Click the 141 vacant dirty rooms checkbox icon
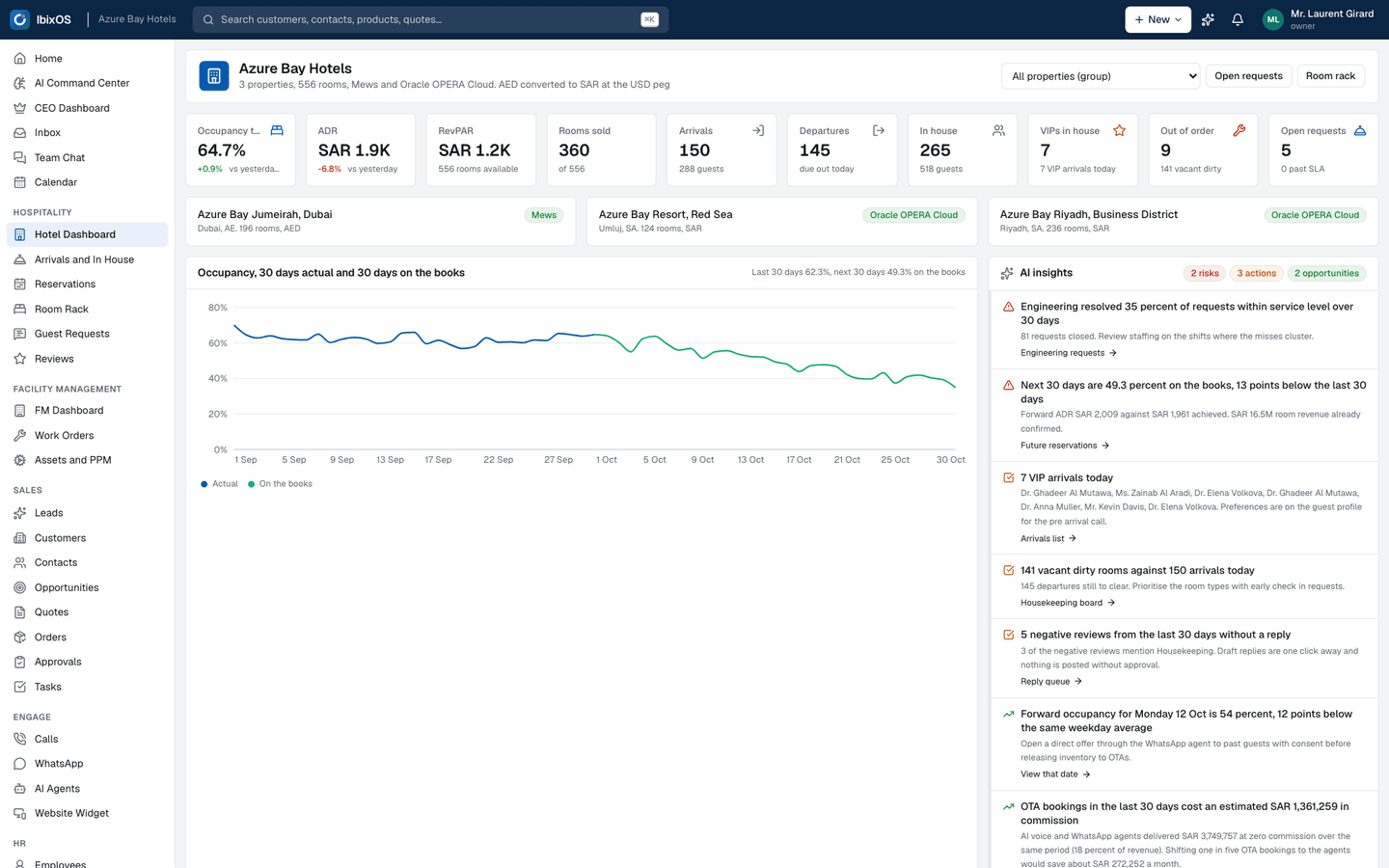 [1008, 570]
